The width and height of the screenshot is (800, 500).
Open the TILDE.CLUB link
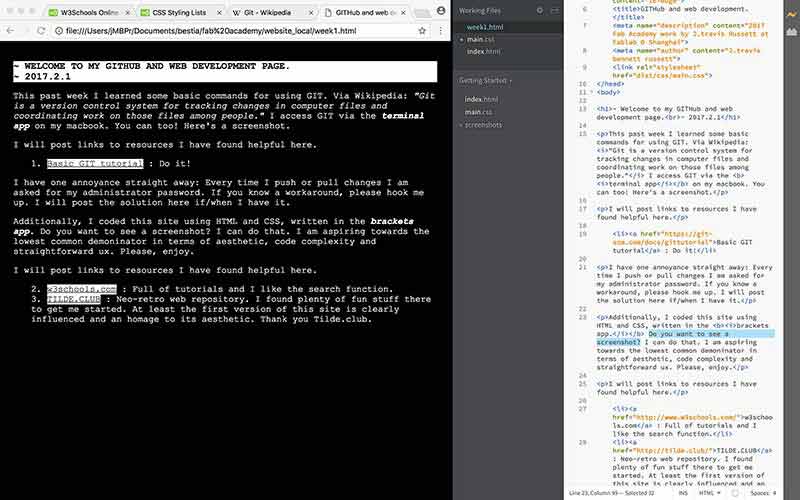point(73,299)
